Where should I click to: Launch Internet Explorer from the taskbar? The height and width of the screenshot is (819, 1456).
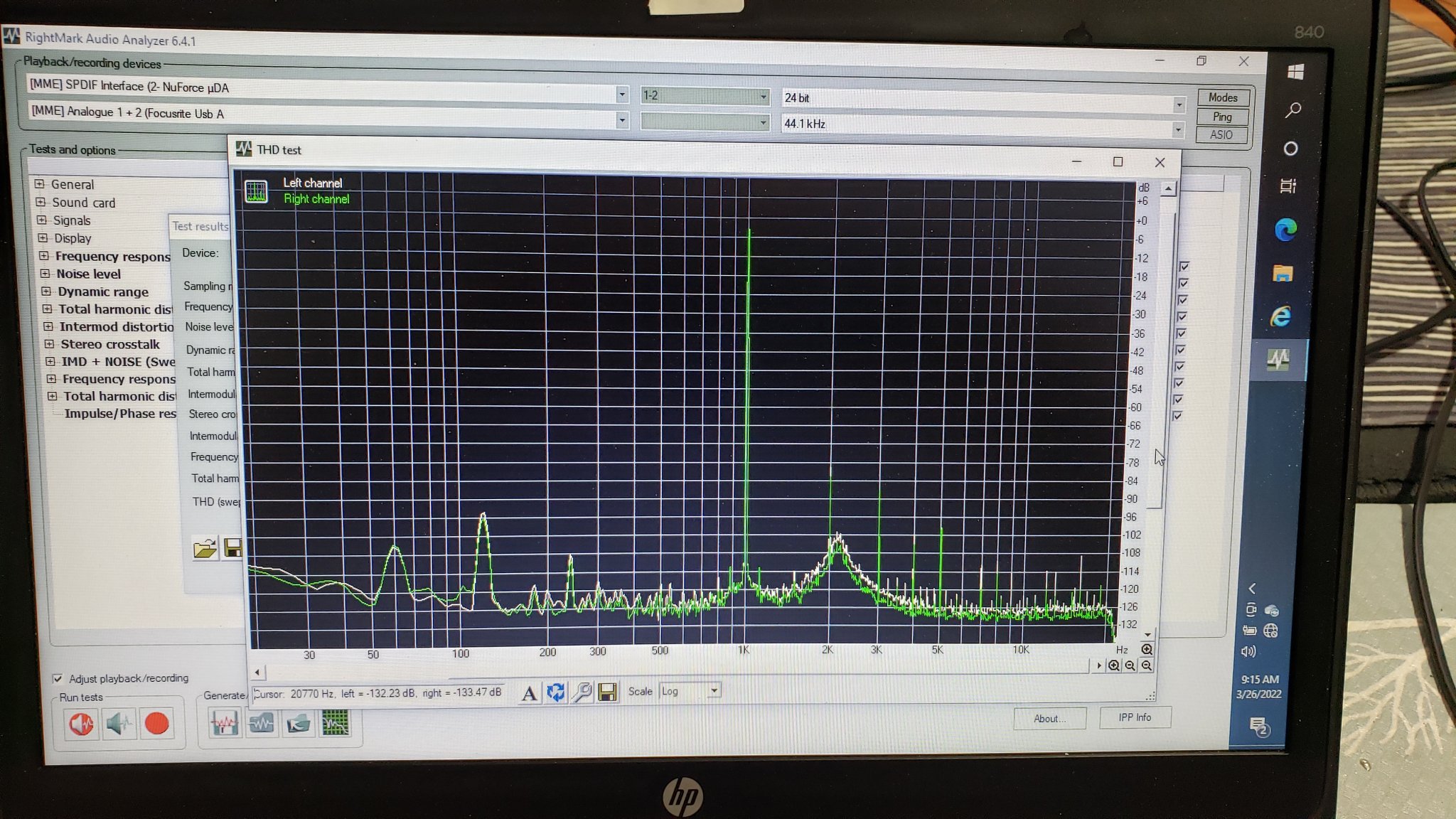tap(1281, 316)
